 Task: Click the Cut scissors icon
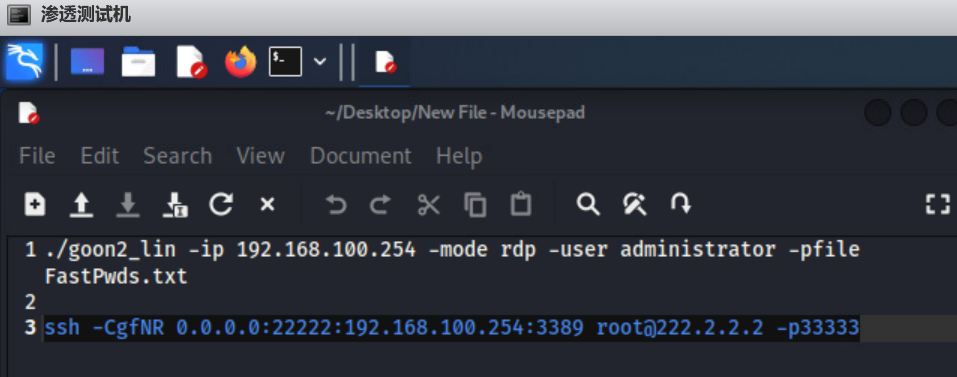pyautogui.click(x=428, y=204)
